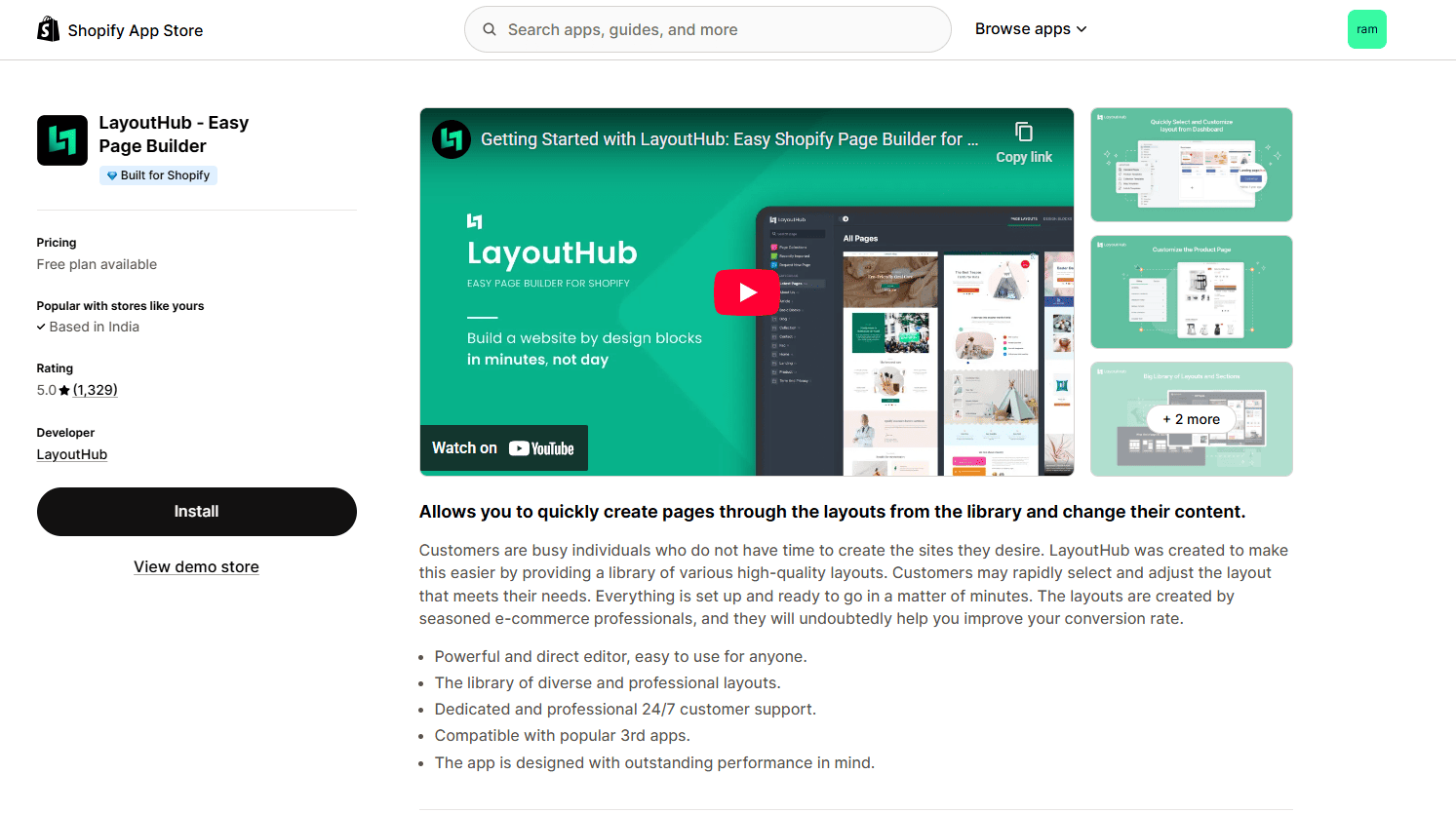Click Watch on YouTube button

tap(504, 448)
